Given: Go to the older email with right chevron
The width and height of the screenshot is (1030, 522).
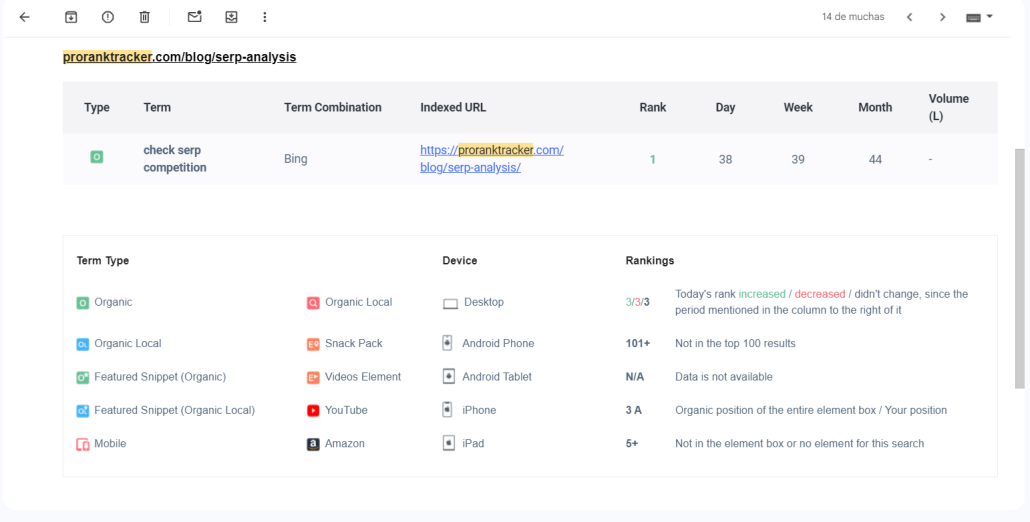Looking at the screenshot, I should (943, 17).
